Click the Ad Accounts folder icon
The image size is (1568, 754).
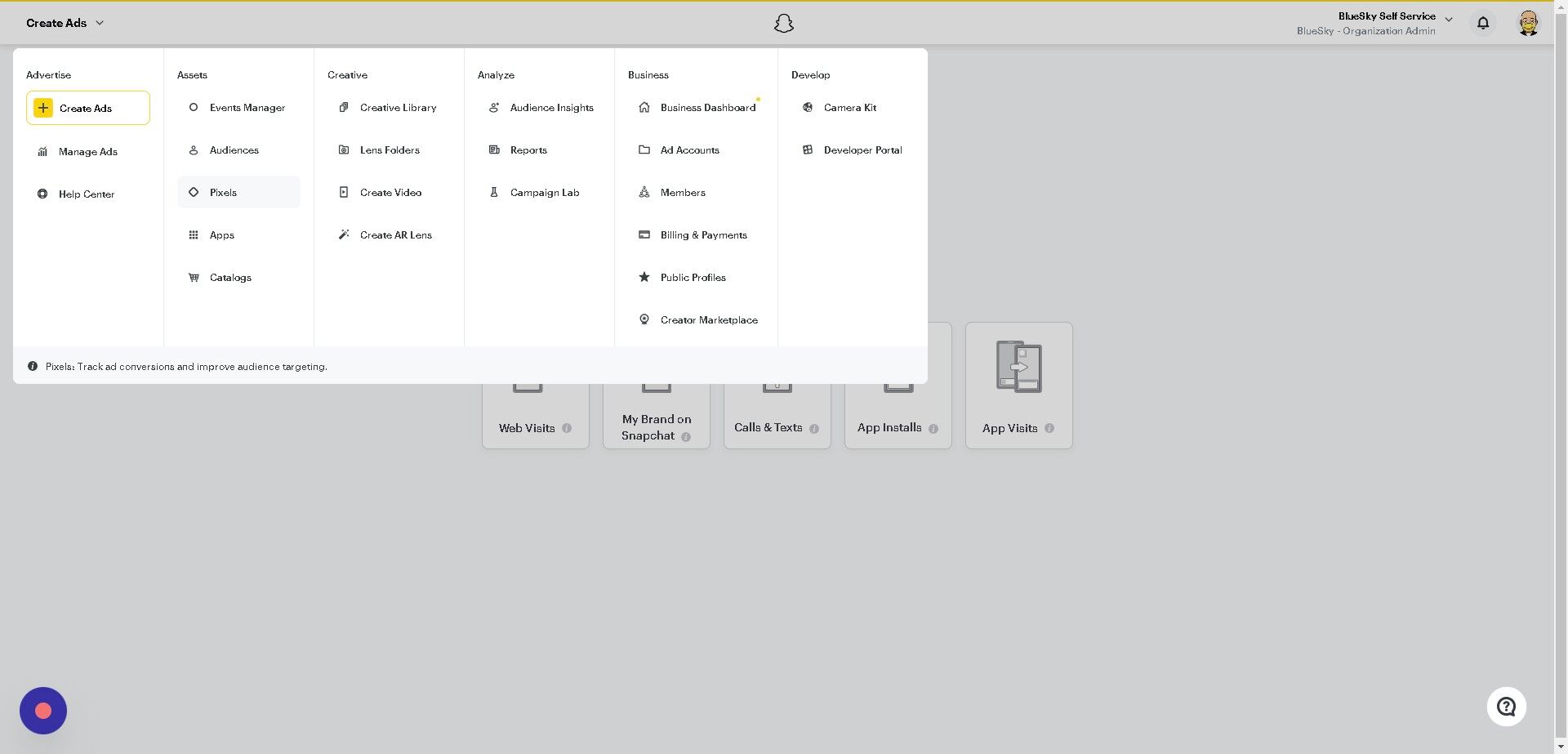[x=644, y=150]
